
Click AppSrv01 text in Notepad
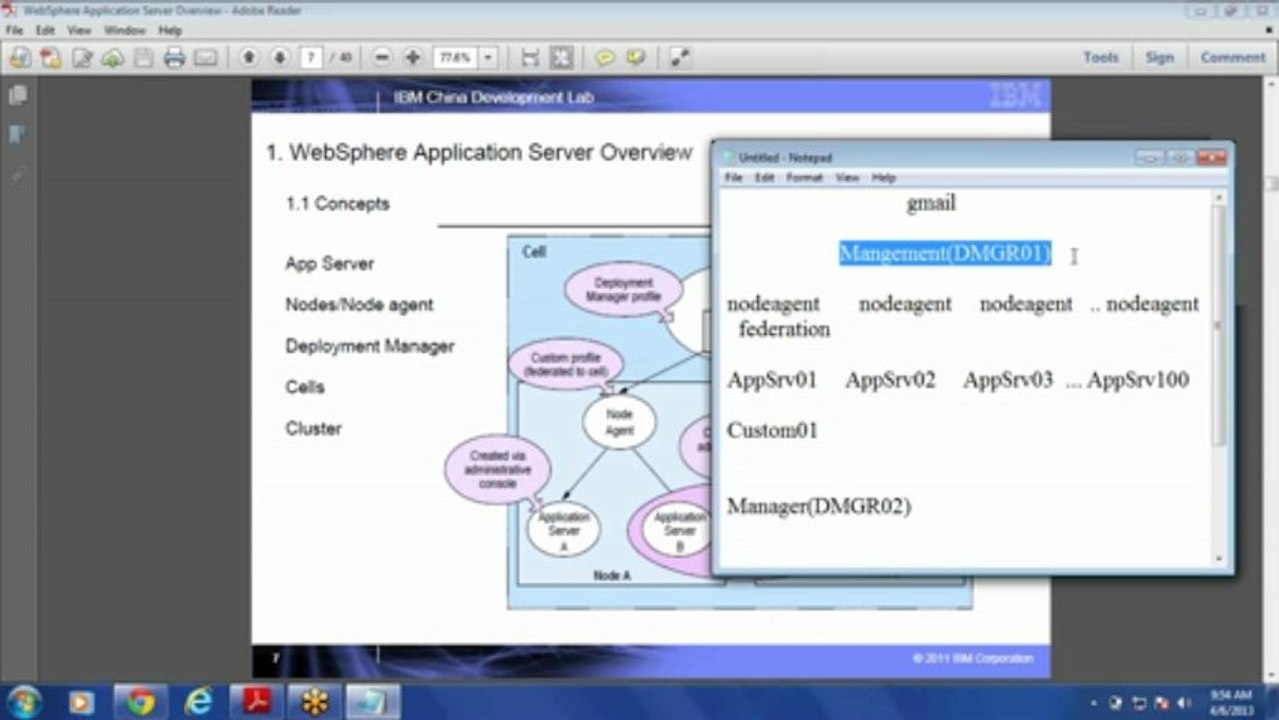(772, 380)
